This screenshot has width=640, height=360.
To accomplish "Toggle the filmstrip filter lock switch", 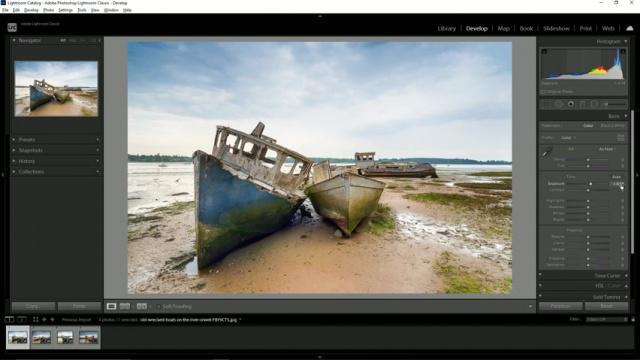I will click(633, 320).
